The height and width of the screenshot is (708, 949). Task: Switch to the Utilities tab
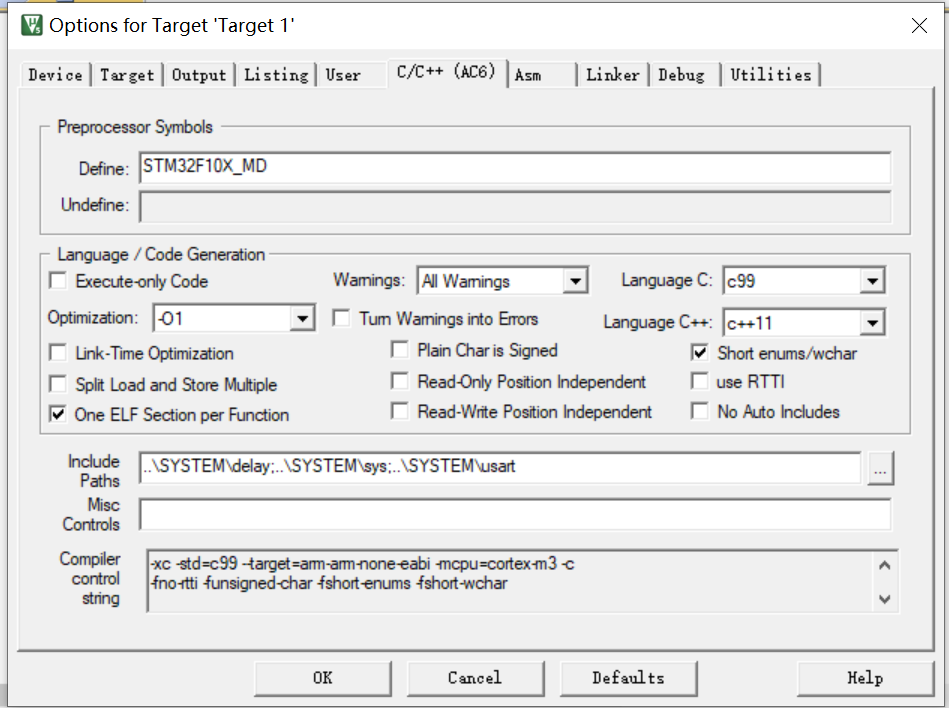(x=770, y=75)
